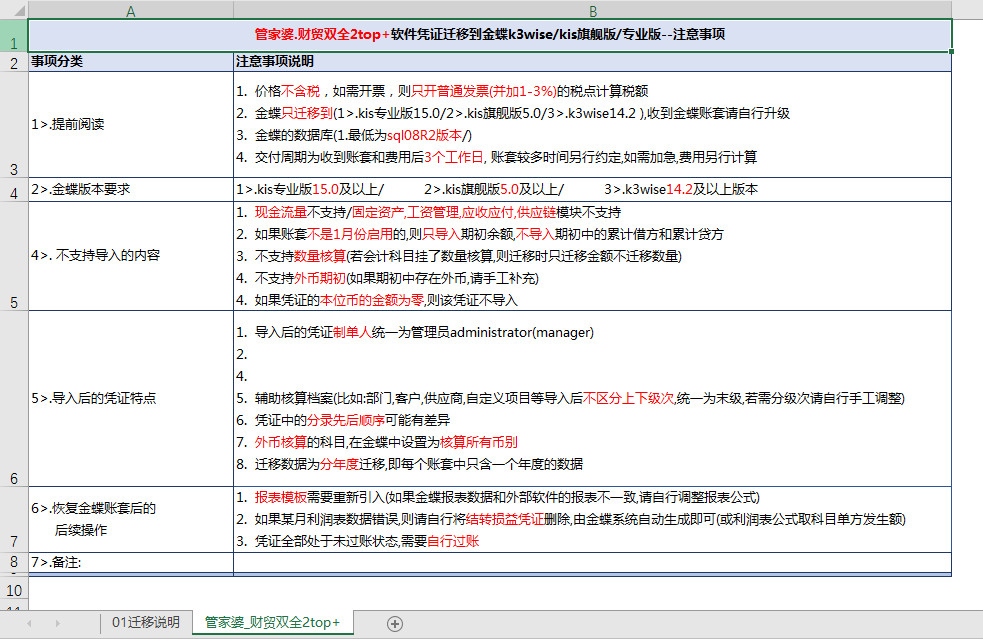Select column A header
The width and height of the screenshot is (983, 639).
coord(131,10)
